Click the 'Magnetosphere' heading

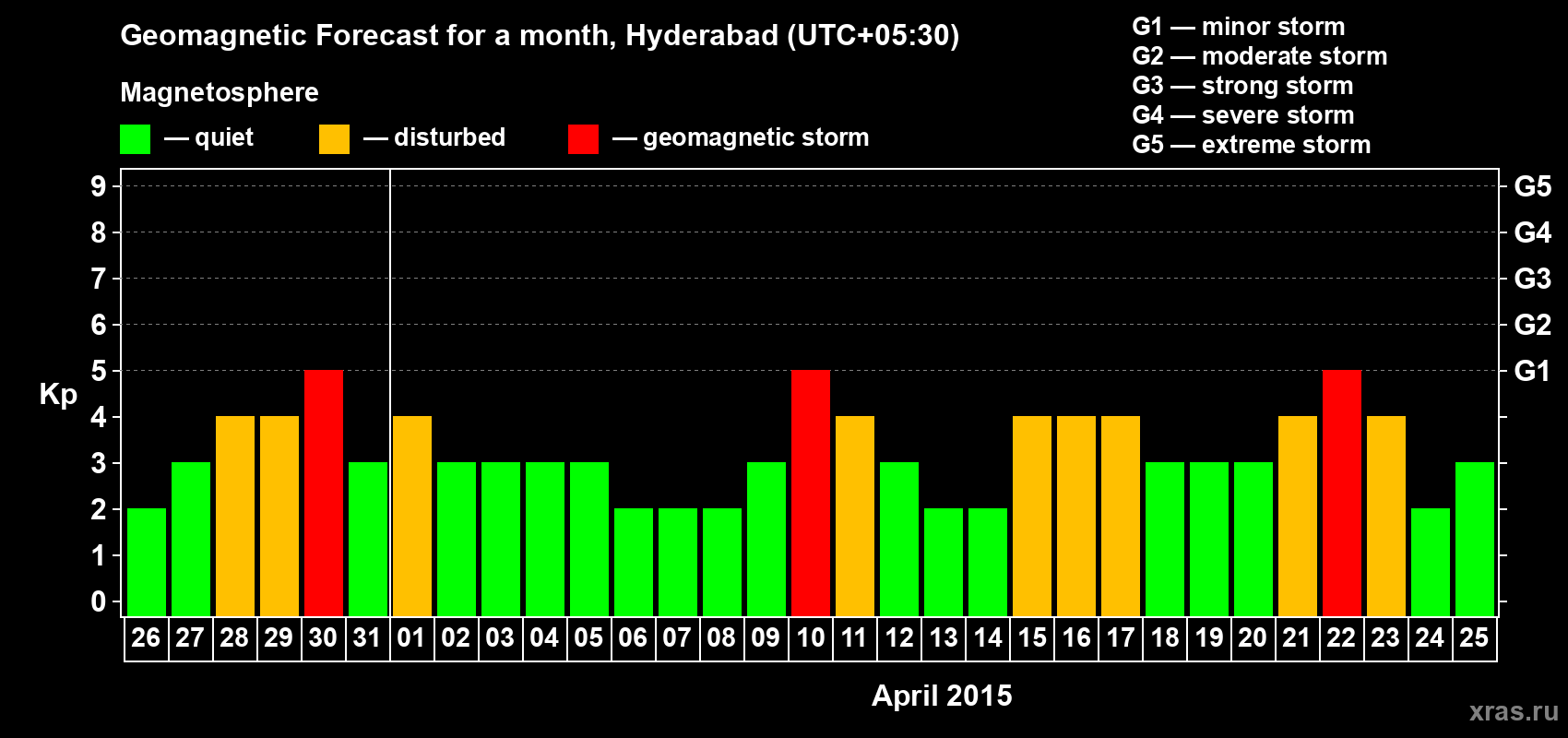coord(220,92)
